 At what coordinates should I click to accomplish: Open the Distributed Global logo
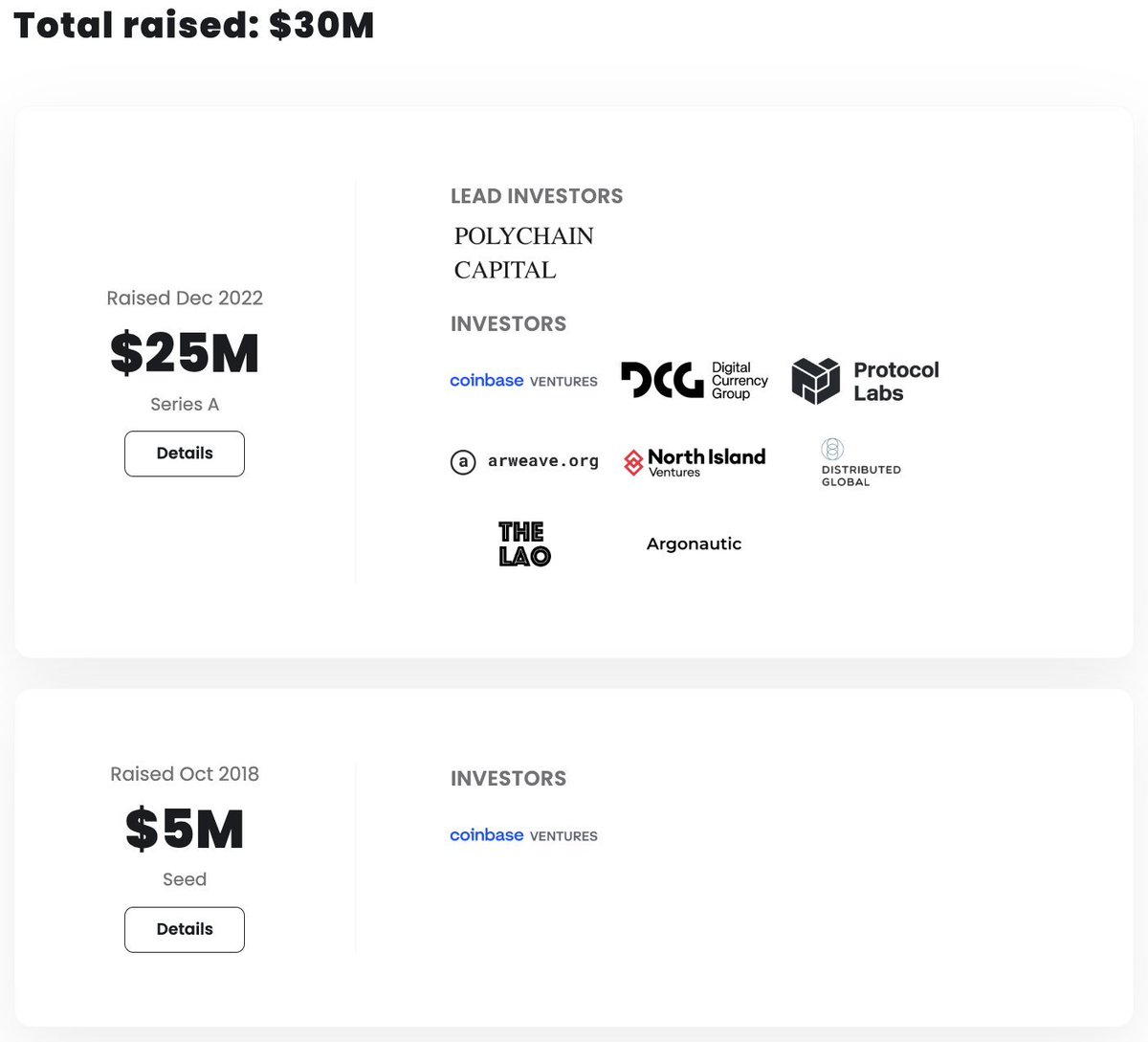[860, 463]
